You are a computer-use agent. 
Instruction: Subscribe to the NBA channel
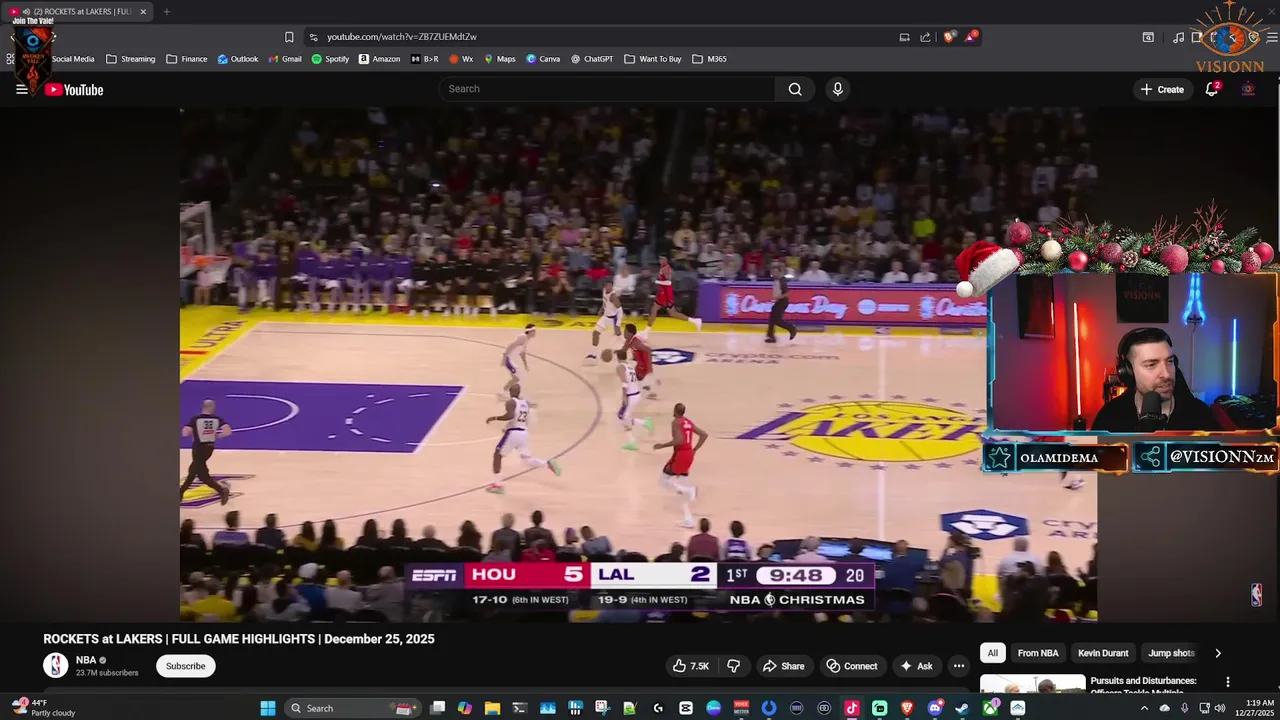pos(185,666)
